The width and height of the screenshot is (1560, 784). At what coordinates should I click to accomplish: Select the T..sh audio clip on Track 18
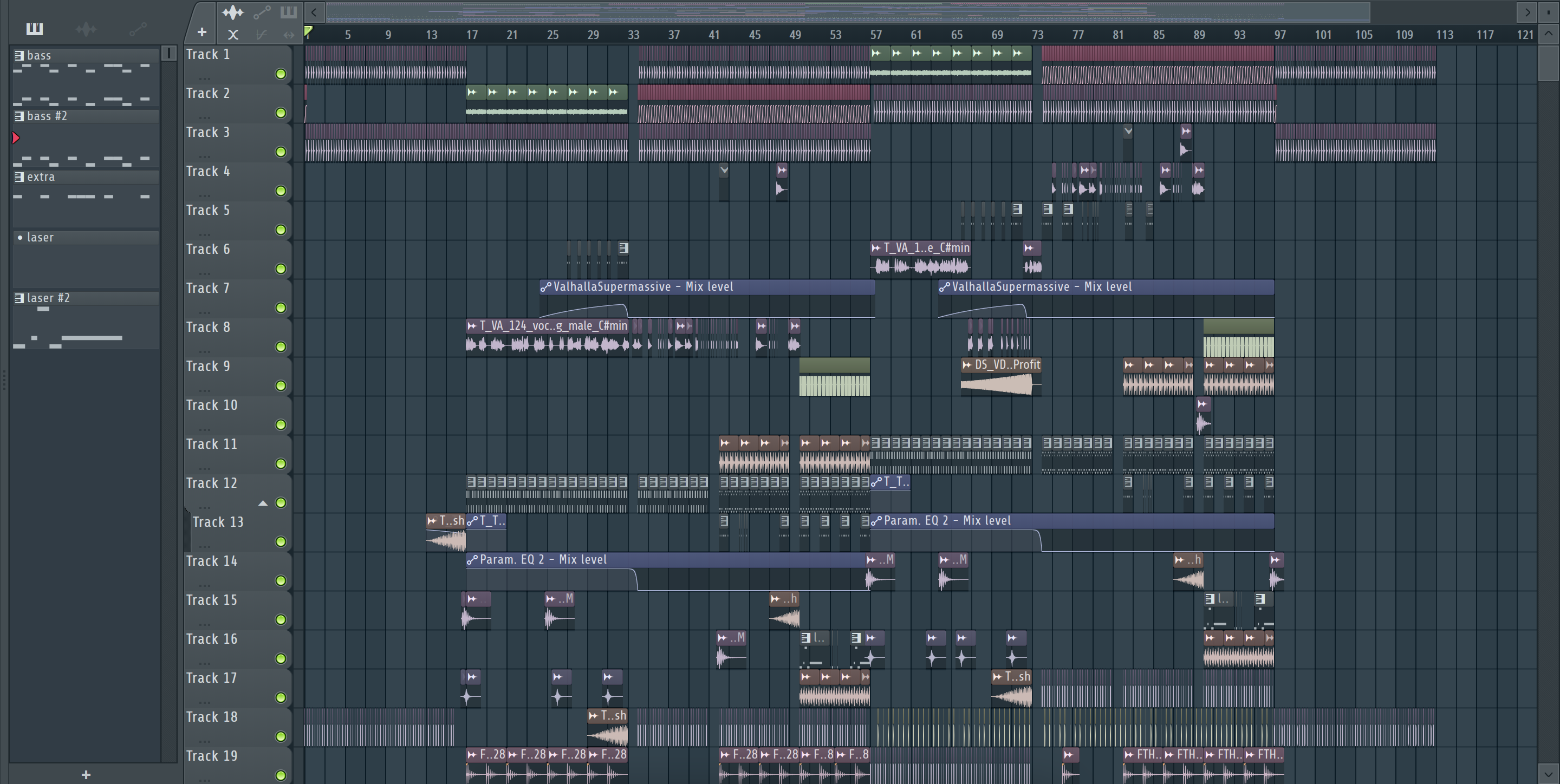pos(607,728)
